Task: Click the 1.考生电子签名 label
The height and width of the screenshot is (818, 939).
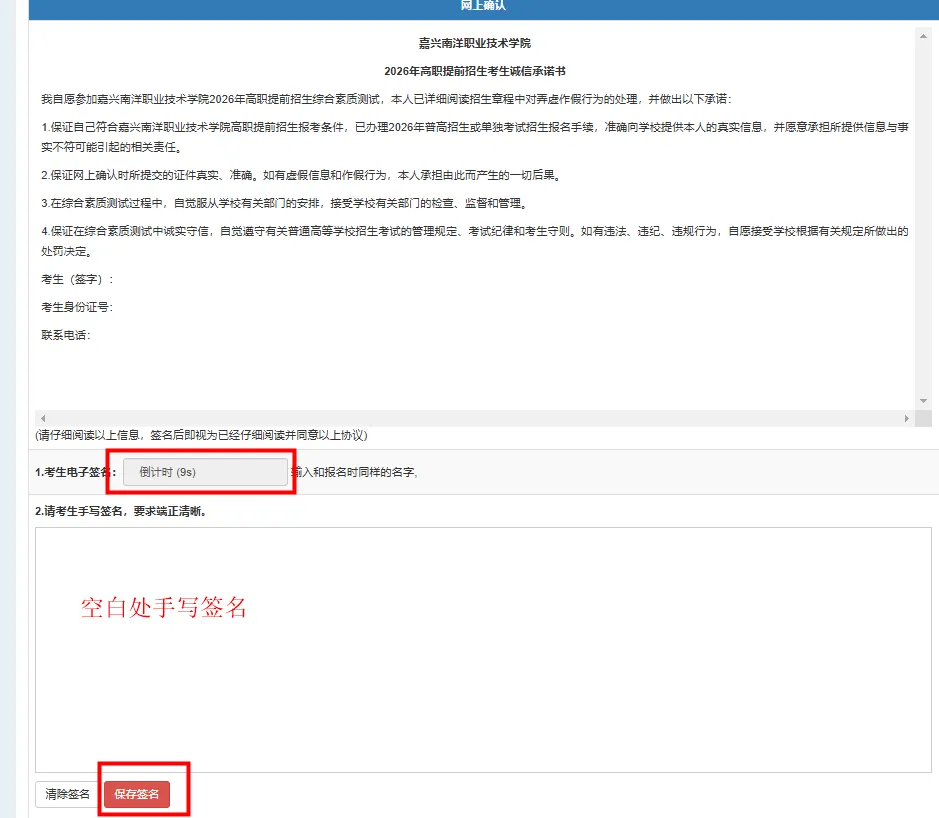Action: 75,472
